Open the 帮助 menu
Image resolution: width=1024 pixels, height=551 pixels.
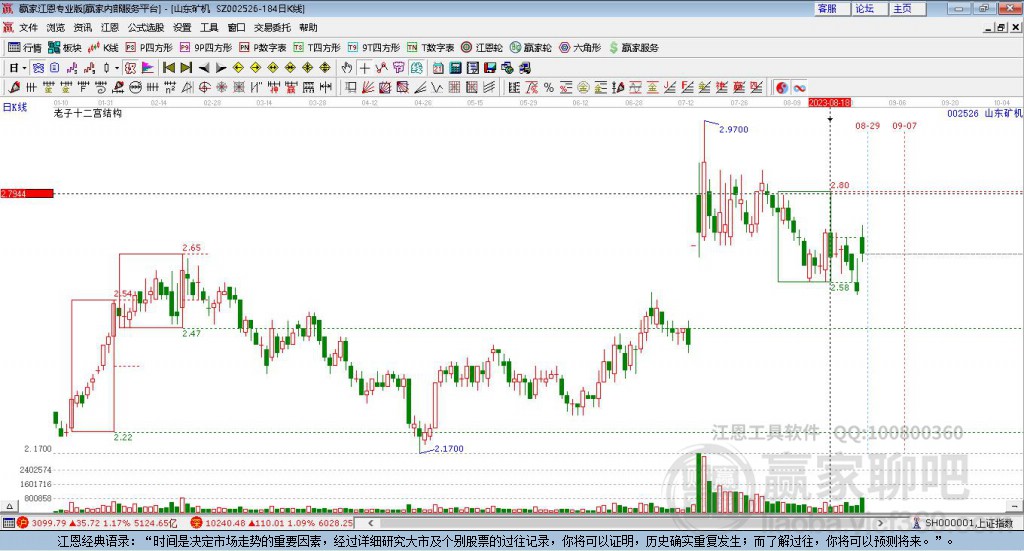[308, 27]
